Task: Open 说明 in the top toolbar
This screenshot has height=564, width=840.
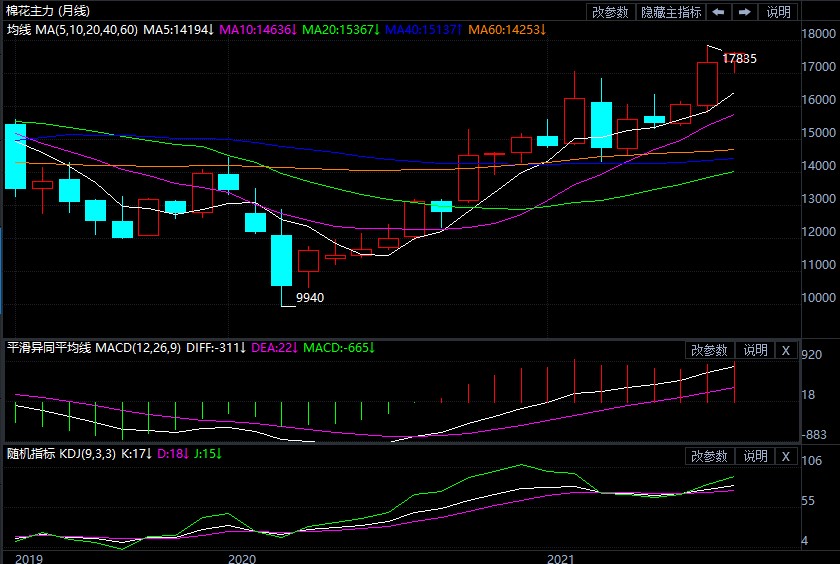Action: [778, 12]
